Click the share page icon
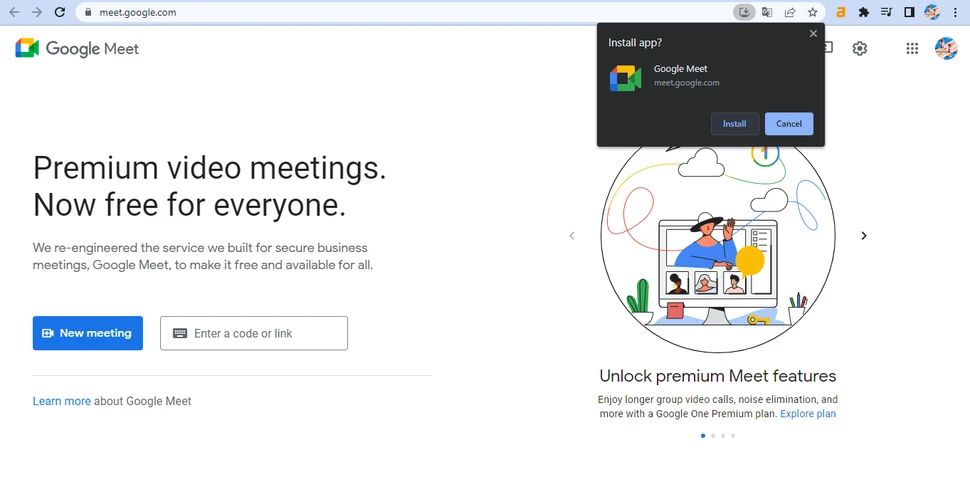 [x=790, y=12]
